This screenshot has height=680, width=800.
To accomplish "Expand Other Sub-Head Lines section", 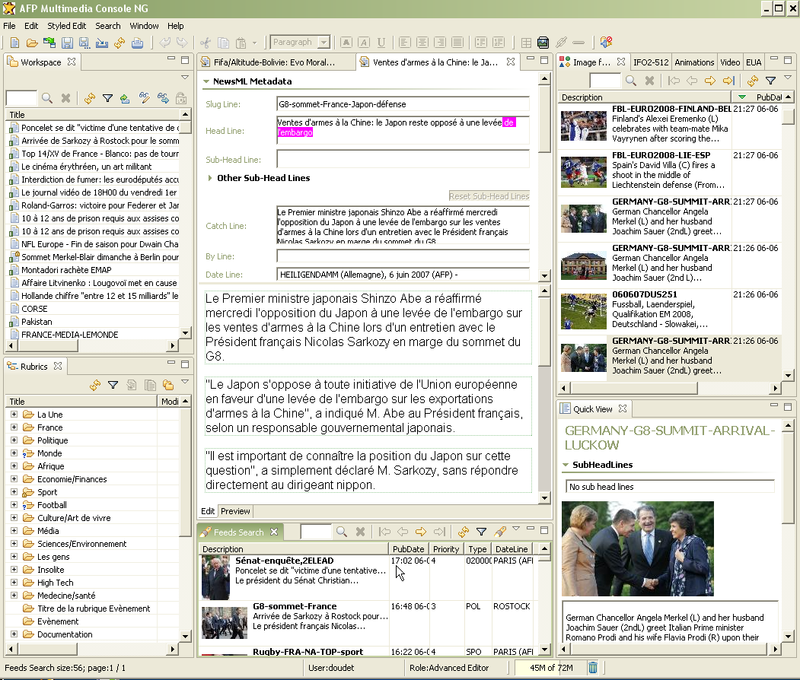I will click(x=209, y=178).
